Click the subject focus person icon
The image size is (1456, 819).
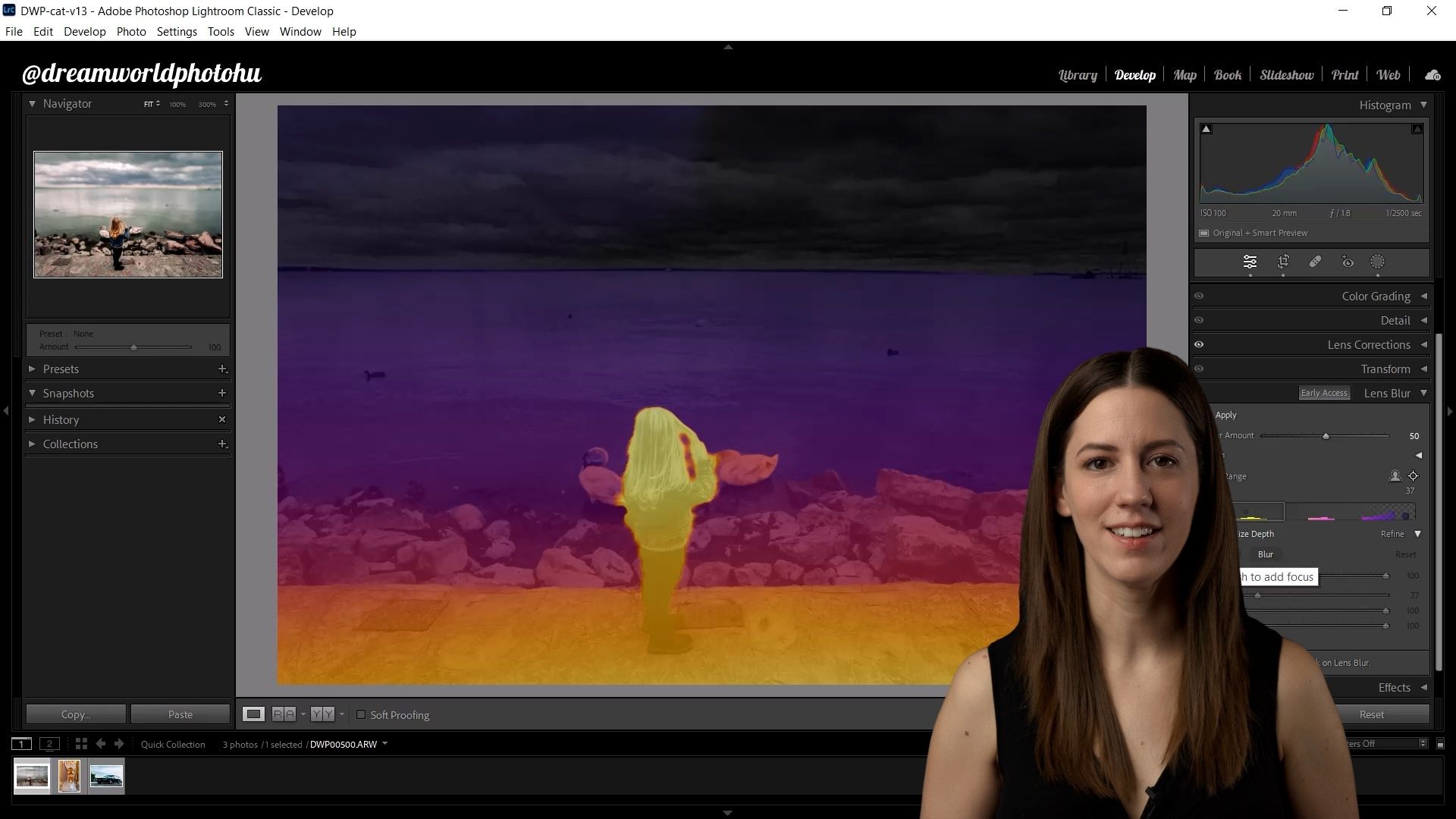click(1395, 476)
